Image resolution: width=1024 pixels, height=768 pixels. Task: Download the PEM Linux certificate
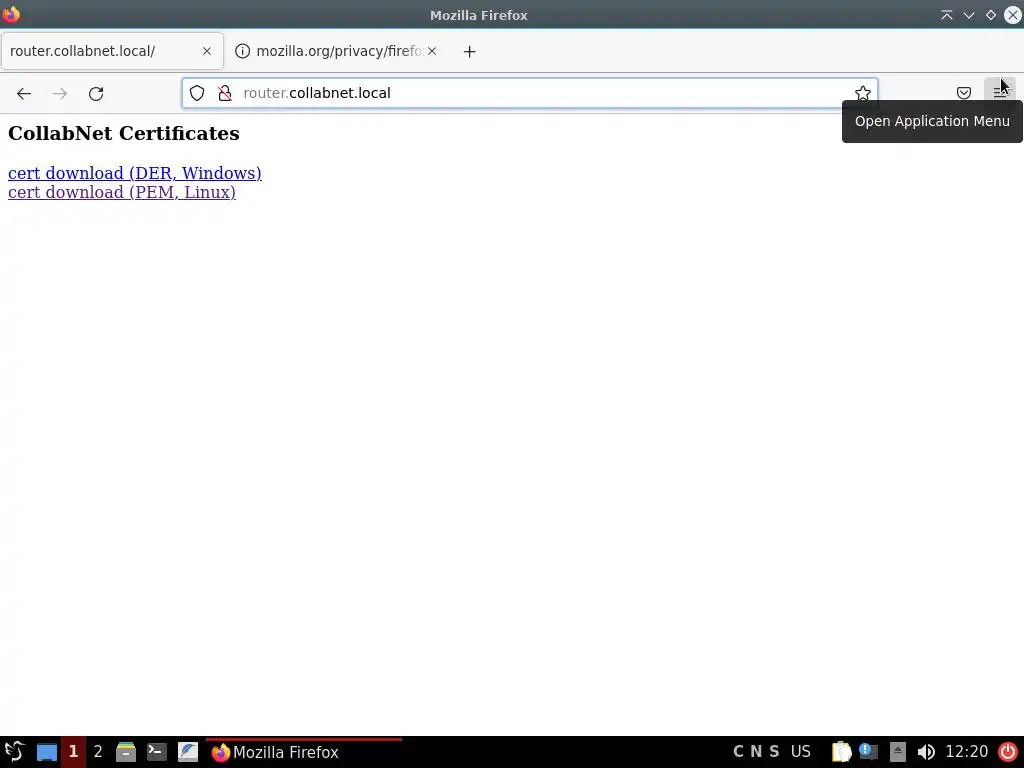(x=121, y=192)
